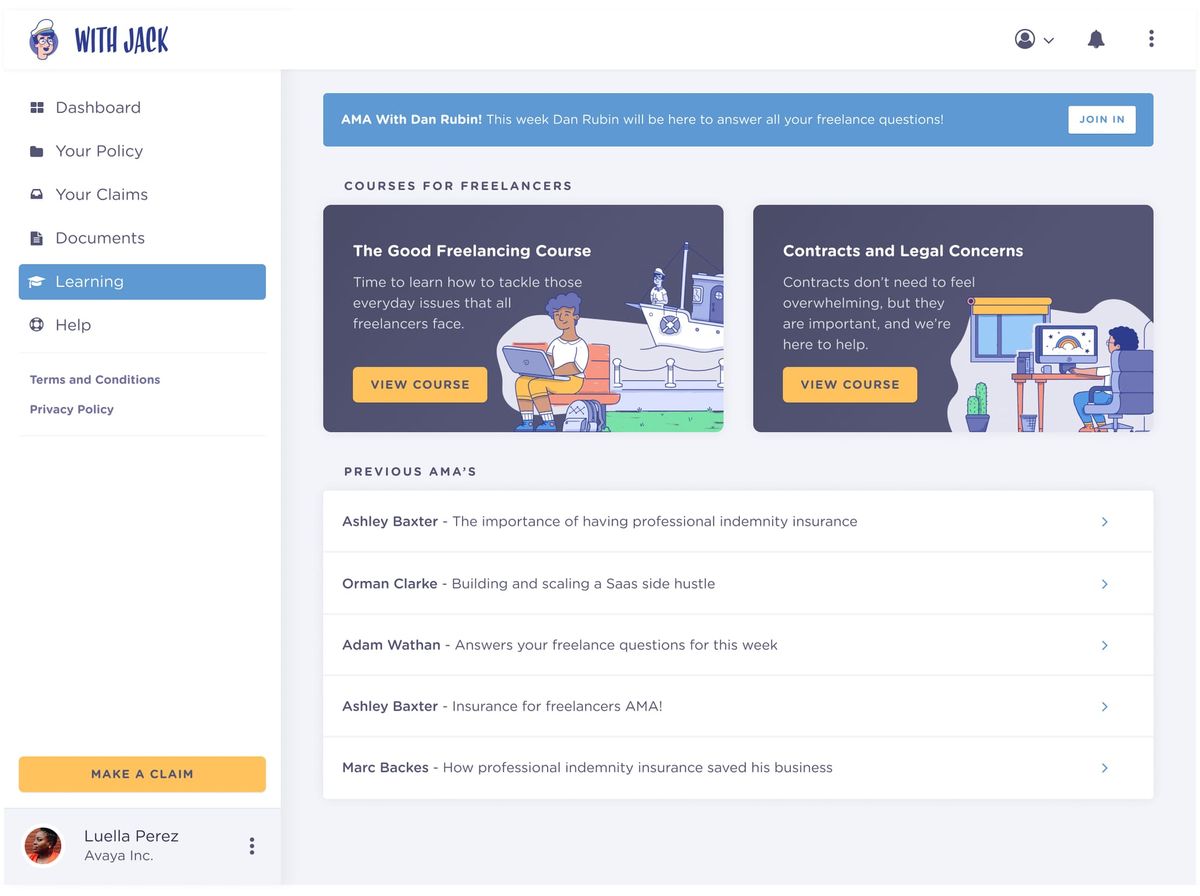Click the Your Claims inbox icon
The height and width of the screenshot is (896, 1200).
(x=37, y=194)
